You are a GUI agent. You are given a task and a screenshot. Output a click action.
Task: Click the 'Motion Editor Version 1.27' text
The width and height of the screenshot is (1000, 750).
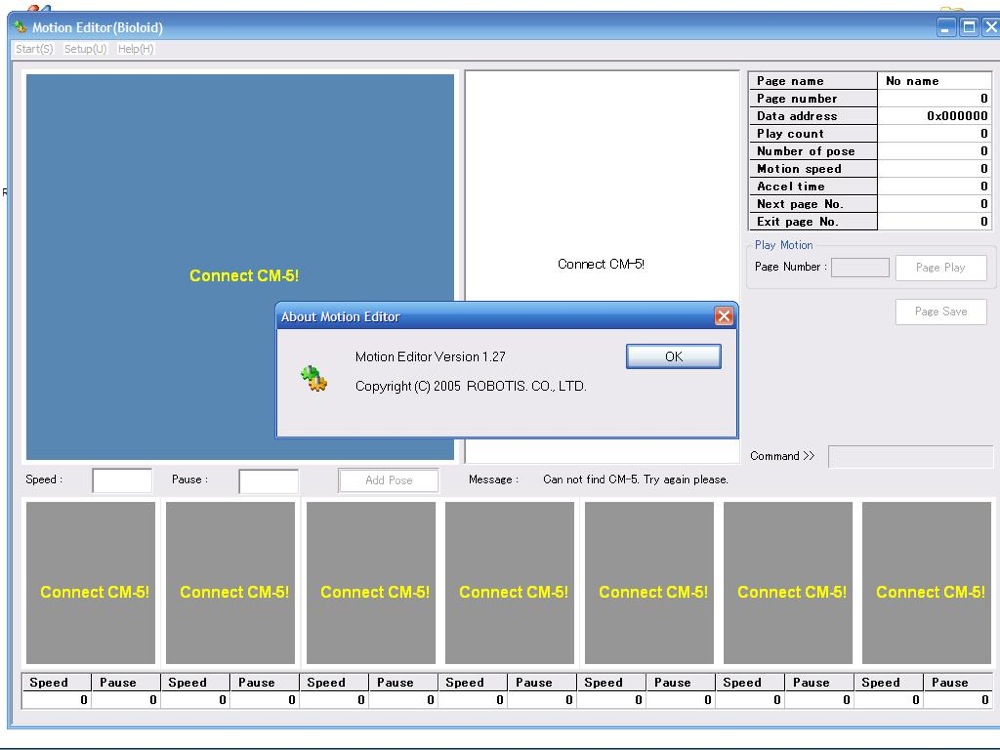[430, 357]
